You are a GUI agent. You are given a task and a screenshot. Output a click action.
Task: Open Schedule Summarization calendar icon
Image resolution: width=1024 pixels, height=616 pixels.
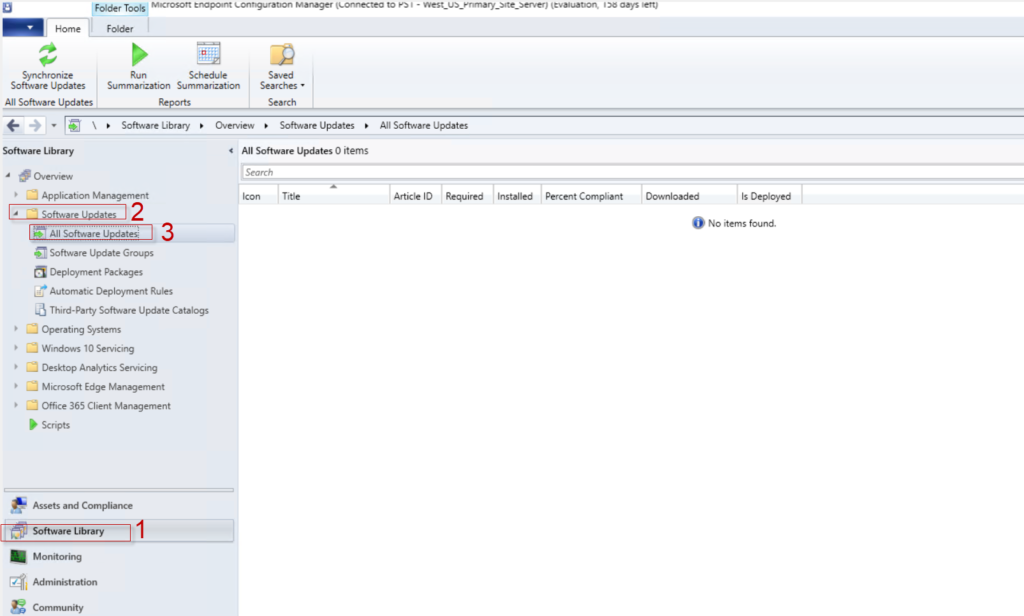click(x=208, y=54)
